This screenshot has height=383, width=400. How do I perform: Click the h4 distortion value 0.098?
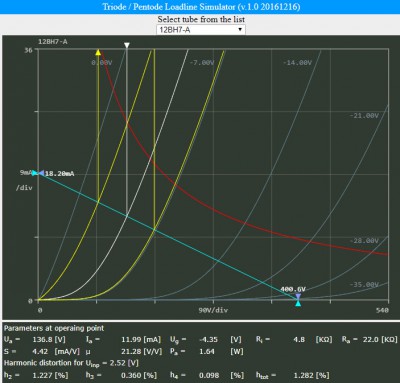(x=209, y=375)
